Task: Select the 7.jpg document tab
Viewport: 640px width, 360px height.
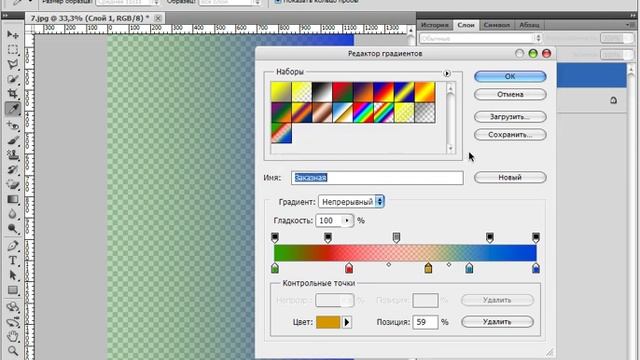Action: (x=90, y=18)
